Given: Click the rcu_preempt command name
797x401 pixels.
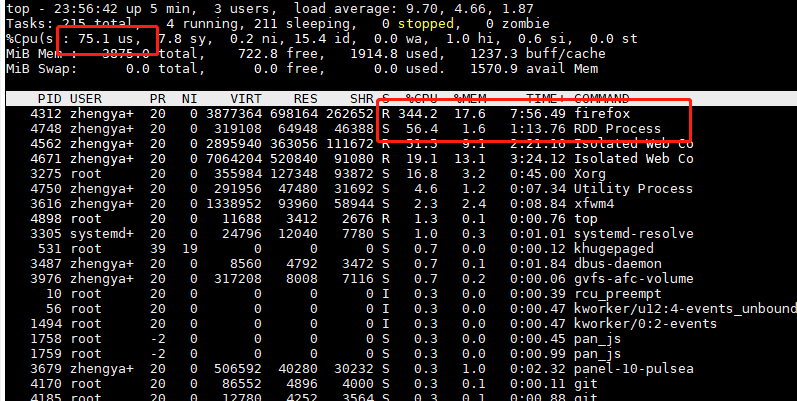Looking at the screenshot, I should point(618,294).
